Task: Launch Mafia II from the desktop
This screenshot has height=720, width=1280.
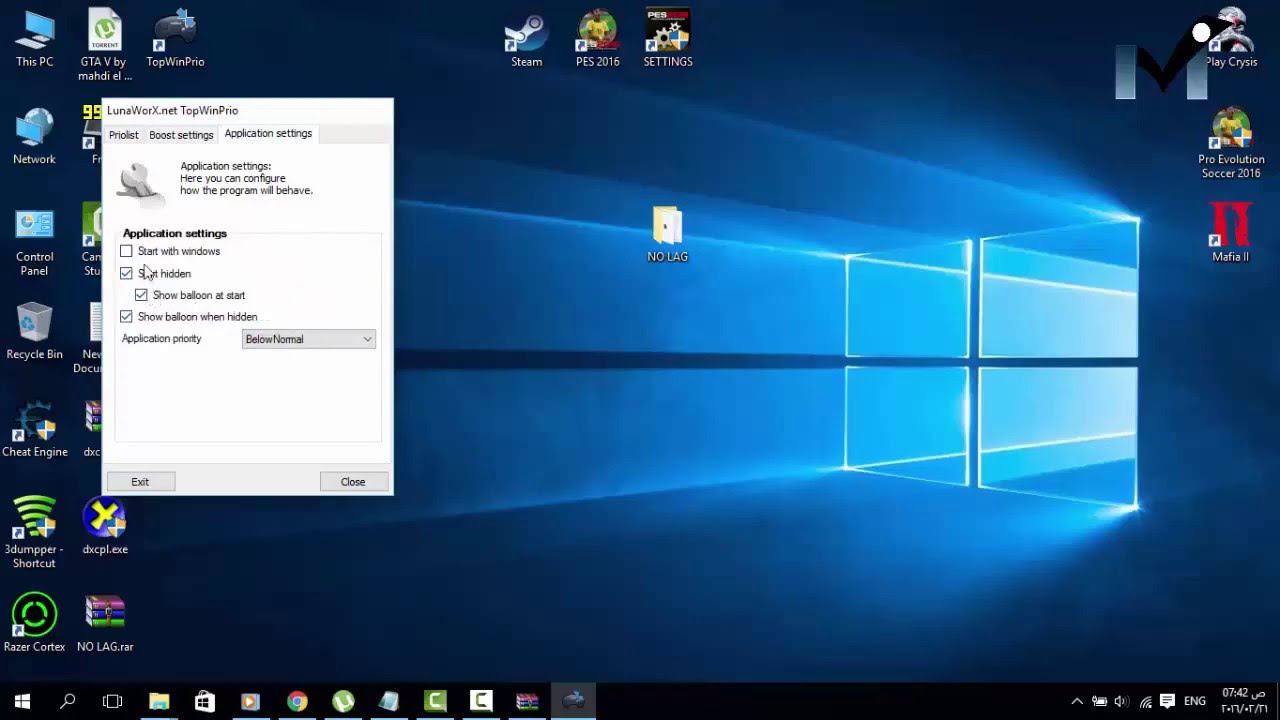Action: (x=1230, y=232)
